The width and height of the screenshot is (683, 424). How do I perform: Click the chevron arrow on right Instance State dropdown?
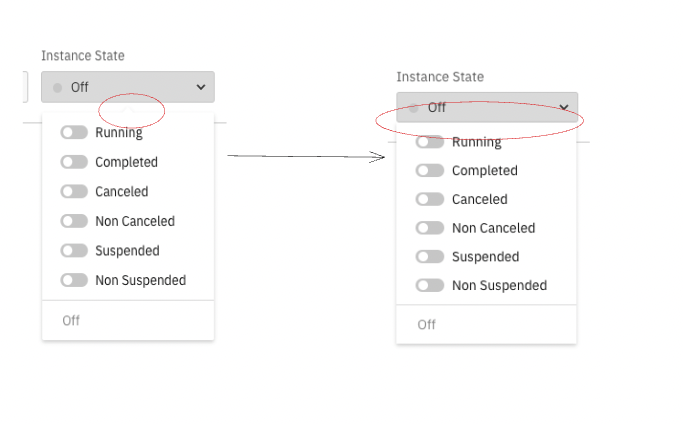click(x=564, y=107)
